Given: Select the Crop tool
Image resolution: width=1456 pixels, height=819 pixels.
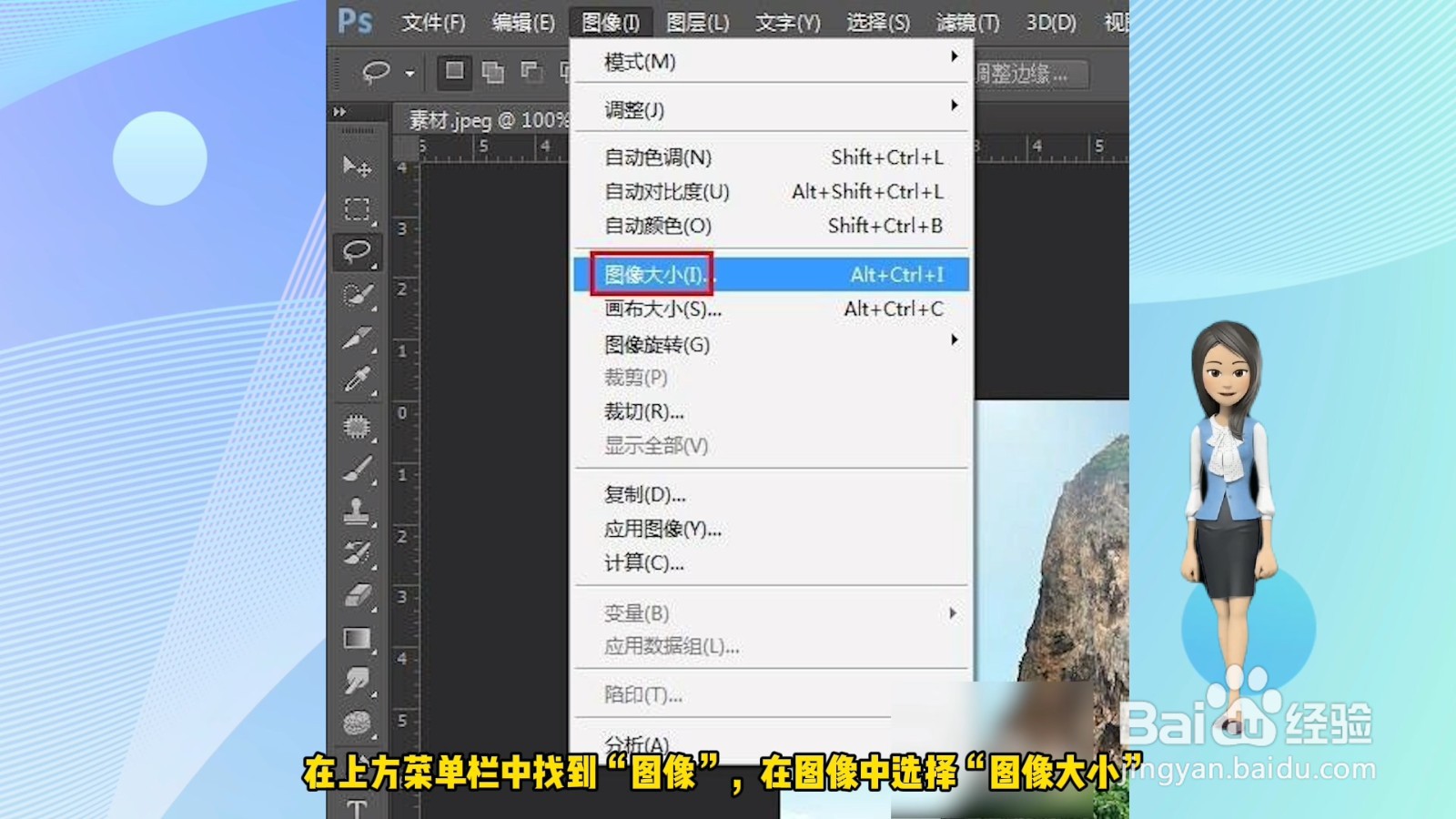Looking at the screenshot, I should pyautogui.click(x=357, y=338).
